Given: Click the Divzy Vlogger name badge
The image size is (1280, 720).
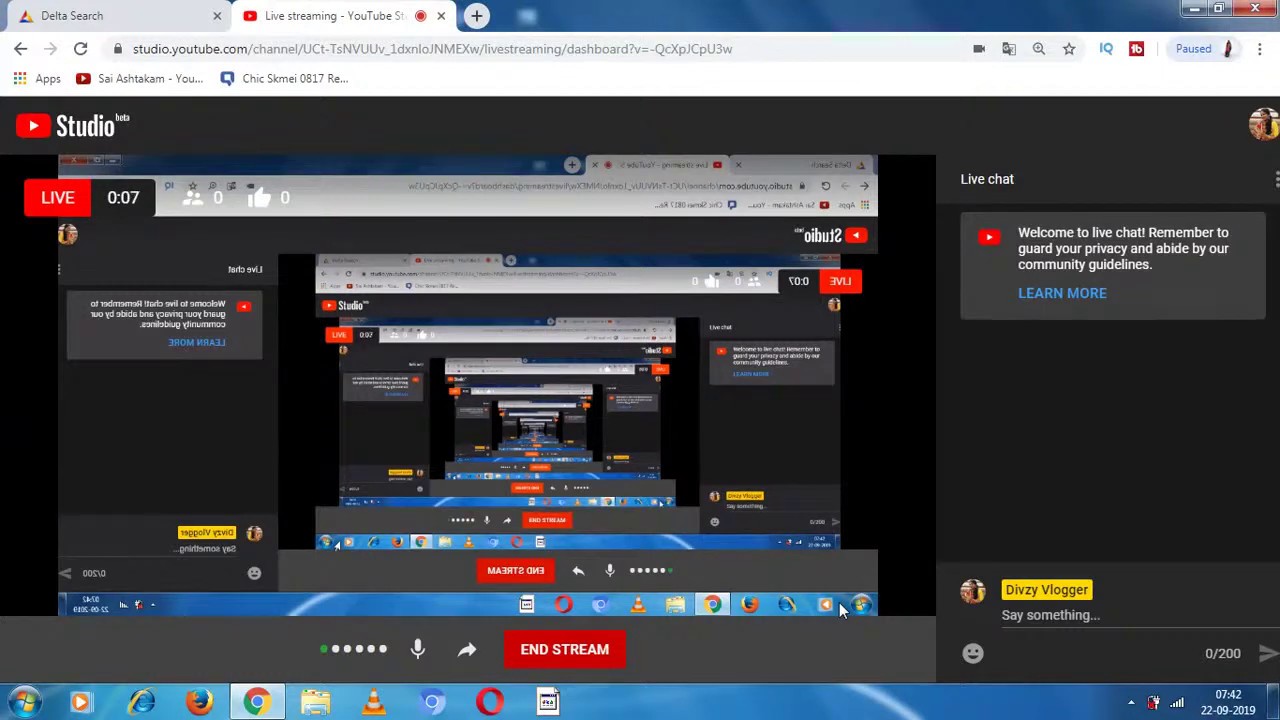Looking at the screenshot, I should click(x=1046, y=590).
